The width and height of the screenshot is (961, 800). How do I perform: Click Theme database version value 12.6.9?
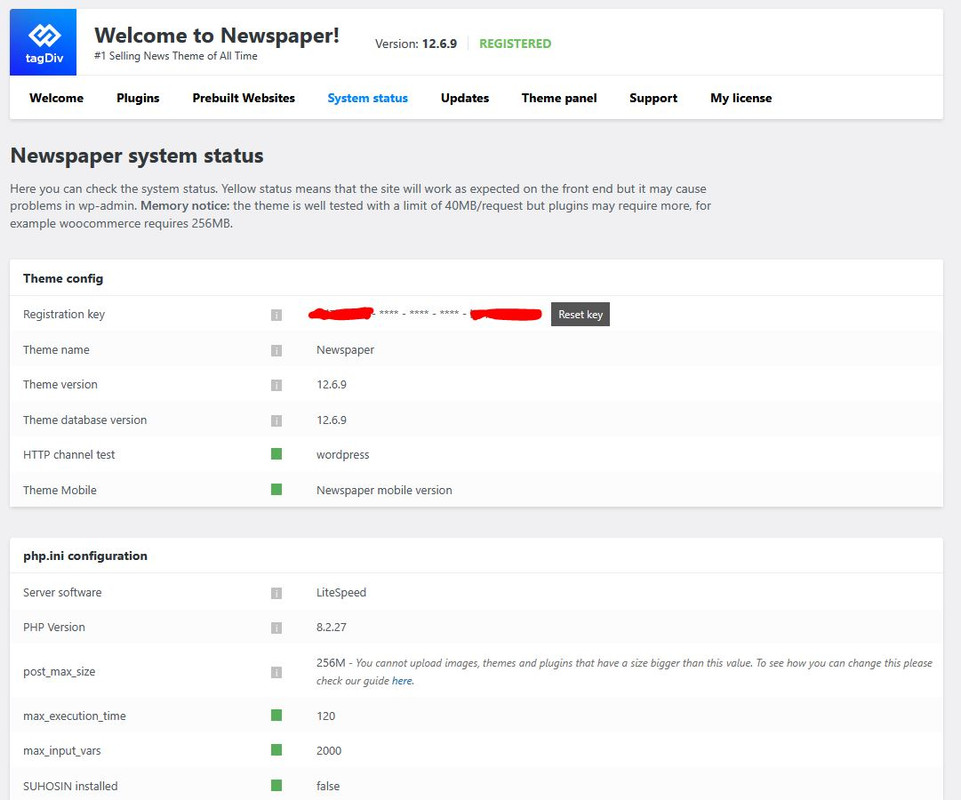tap(331, 420)
